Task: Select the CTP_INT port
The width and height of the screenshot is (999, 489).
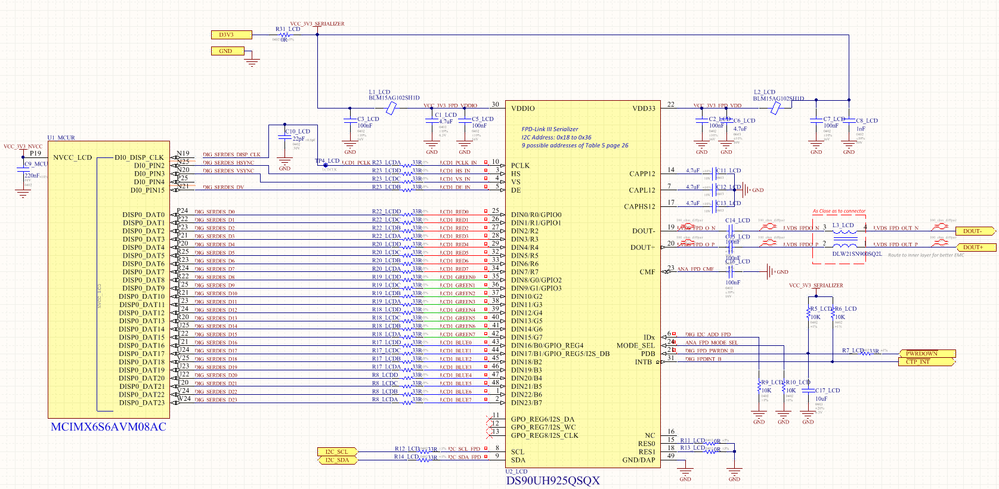Action: [926, 362]
